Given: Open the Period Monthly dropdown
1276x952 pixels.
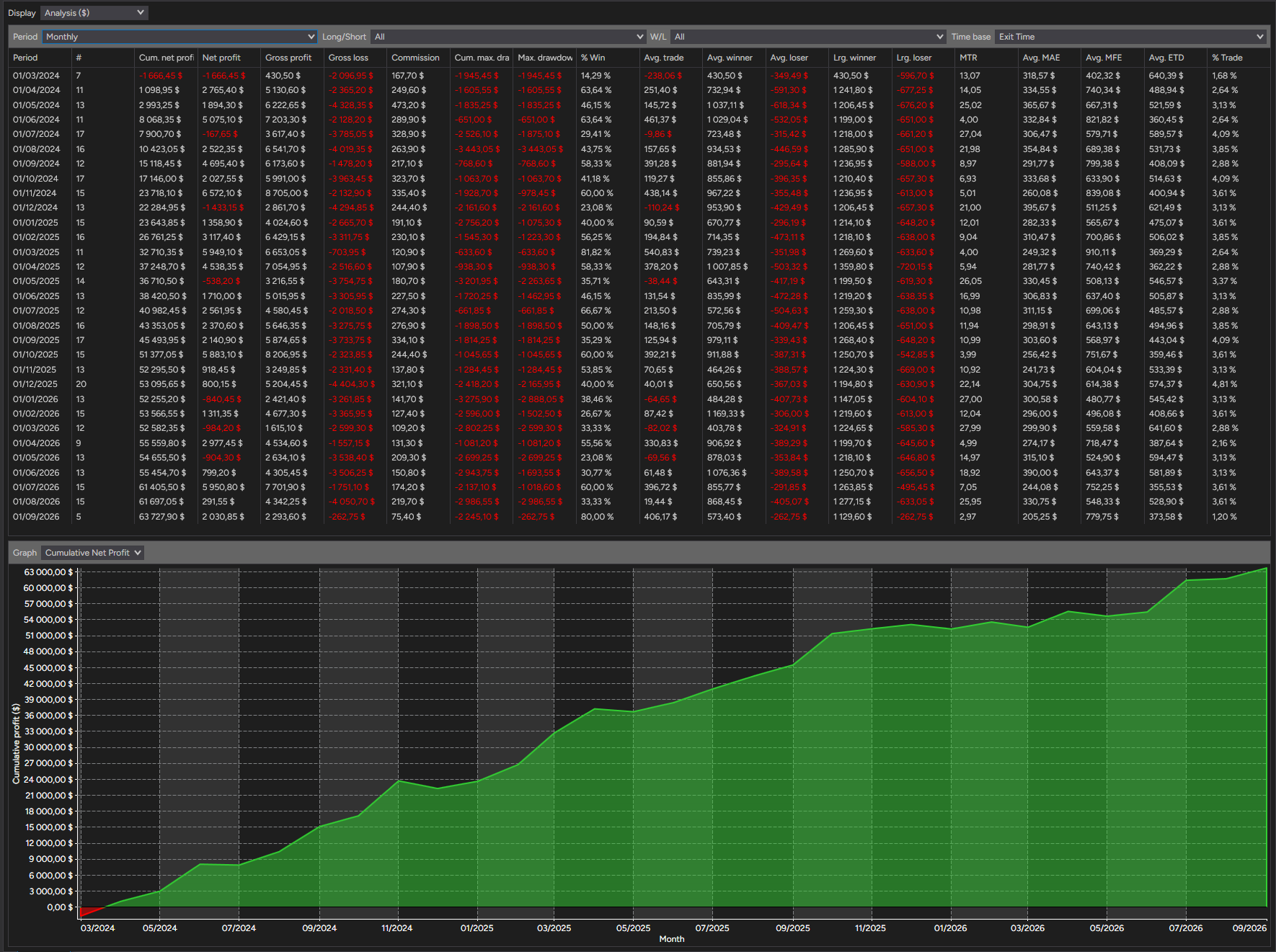Looking at the screenshot, I should click(x=180, y=37).
